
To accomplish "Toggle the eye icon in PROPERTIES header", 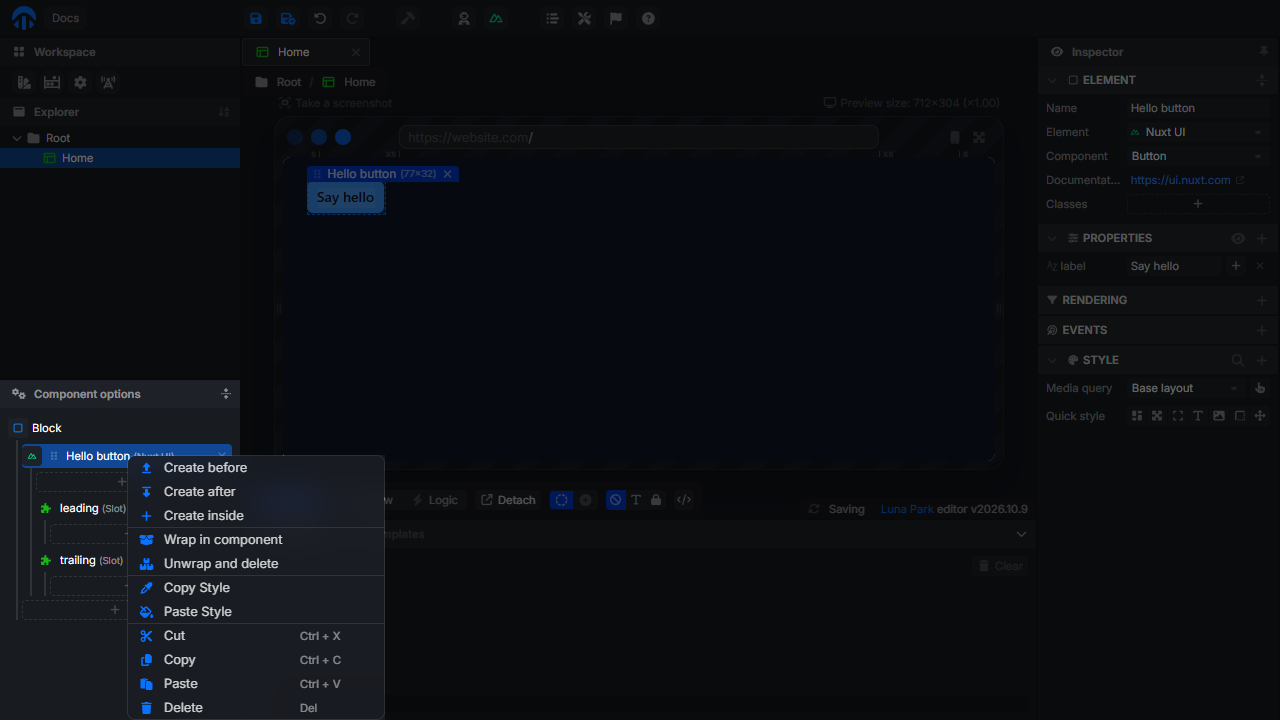I will click(x=1238, y=238).
